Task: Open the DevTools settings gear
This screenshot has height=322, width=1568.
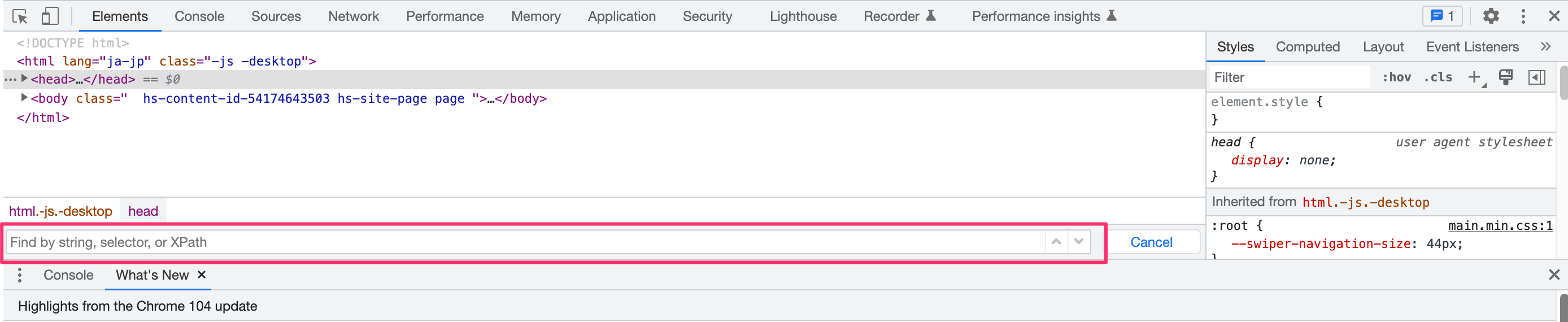Action: (x=1491, y=16)
